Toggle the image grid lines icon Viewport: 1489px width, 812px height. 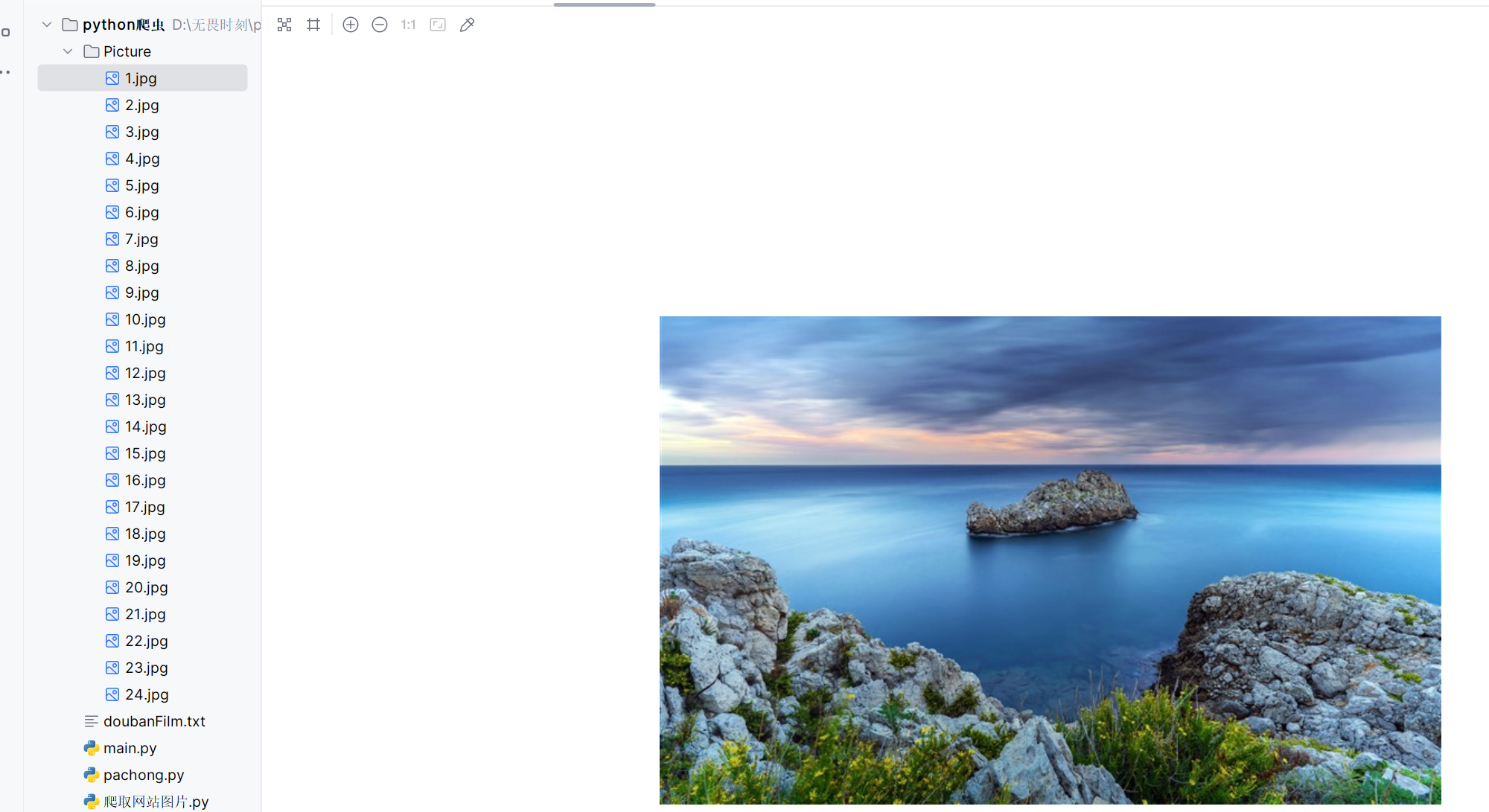point(313,25)
